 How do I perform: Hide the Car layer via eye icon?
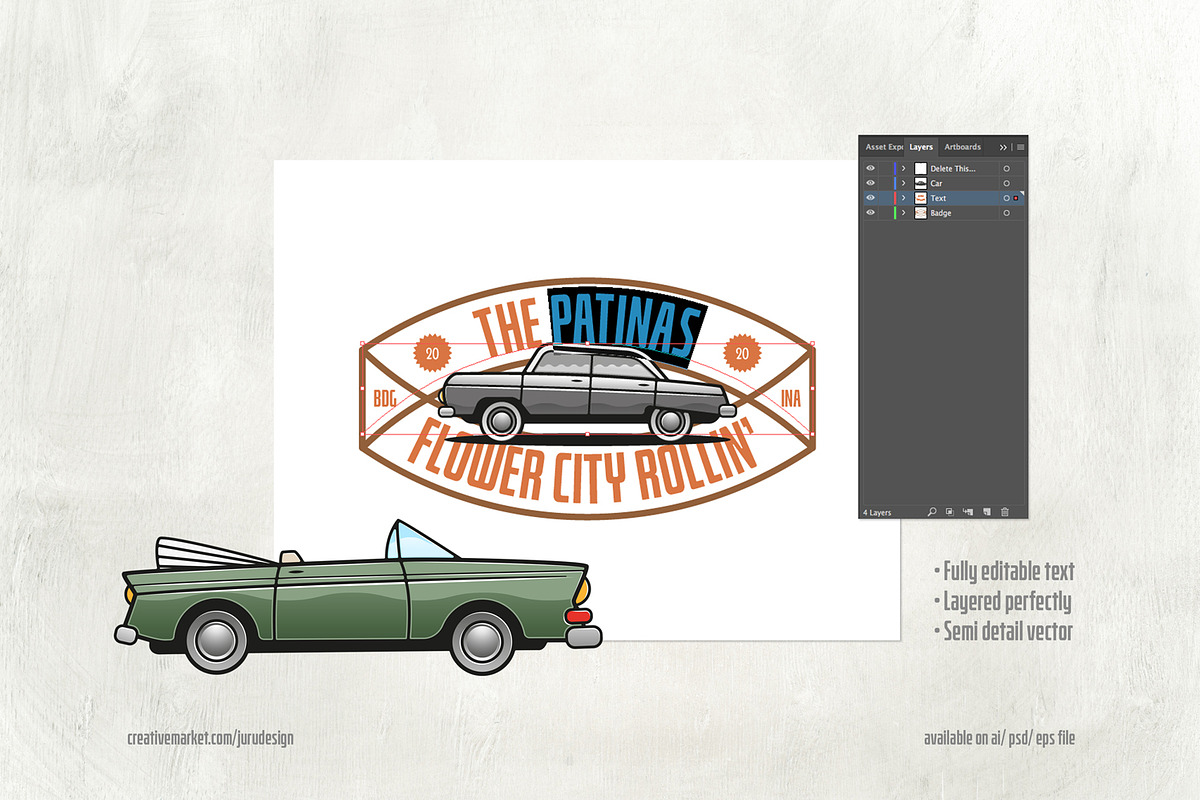[870, 183]
